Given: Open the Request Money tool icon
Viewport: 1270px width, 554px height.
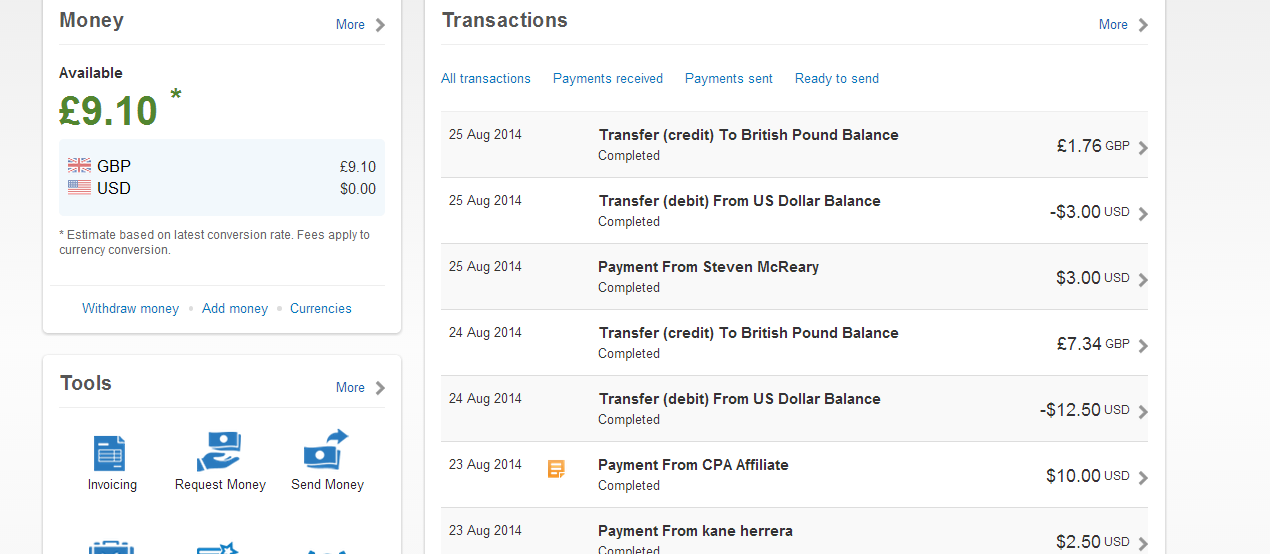Looking at the screenshot, I should (x=220, y=451).
